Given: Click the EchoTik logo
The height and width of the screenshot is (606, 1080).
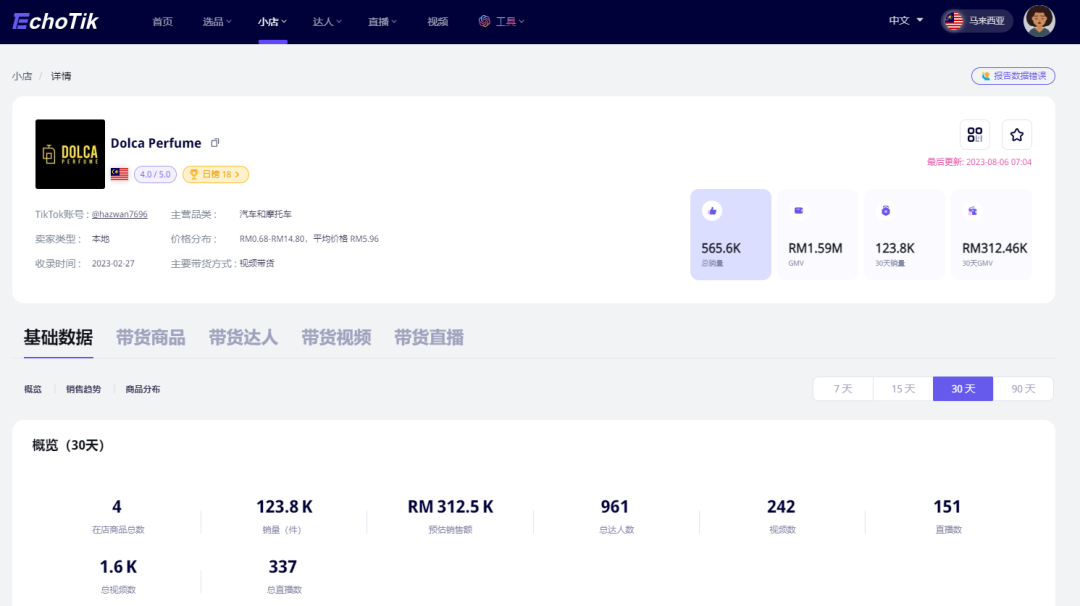Looking at the screenshot, I should pyautogui.click(x=55, y=21).
